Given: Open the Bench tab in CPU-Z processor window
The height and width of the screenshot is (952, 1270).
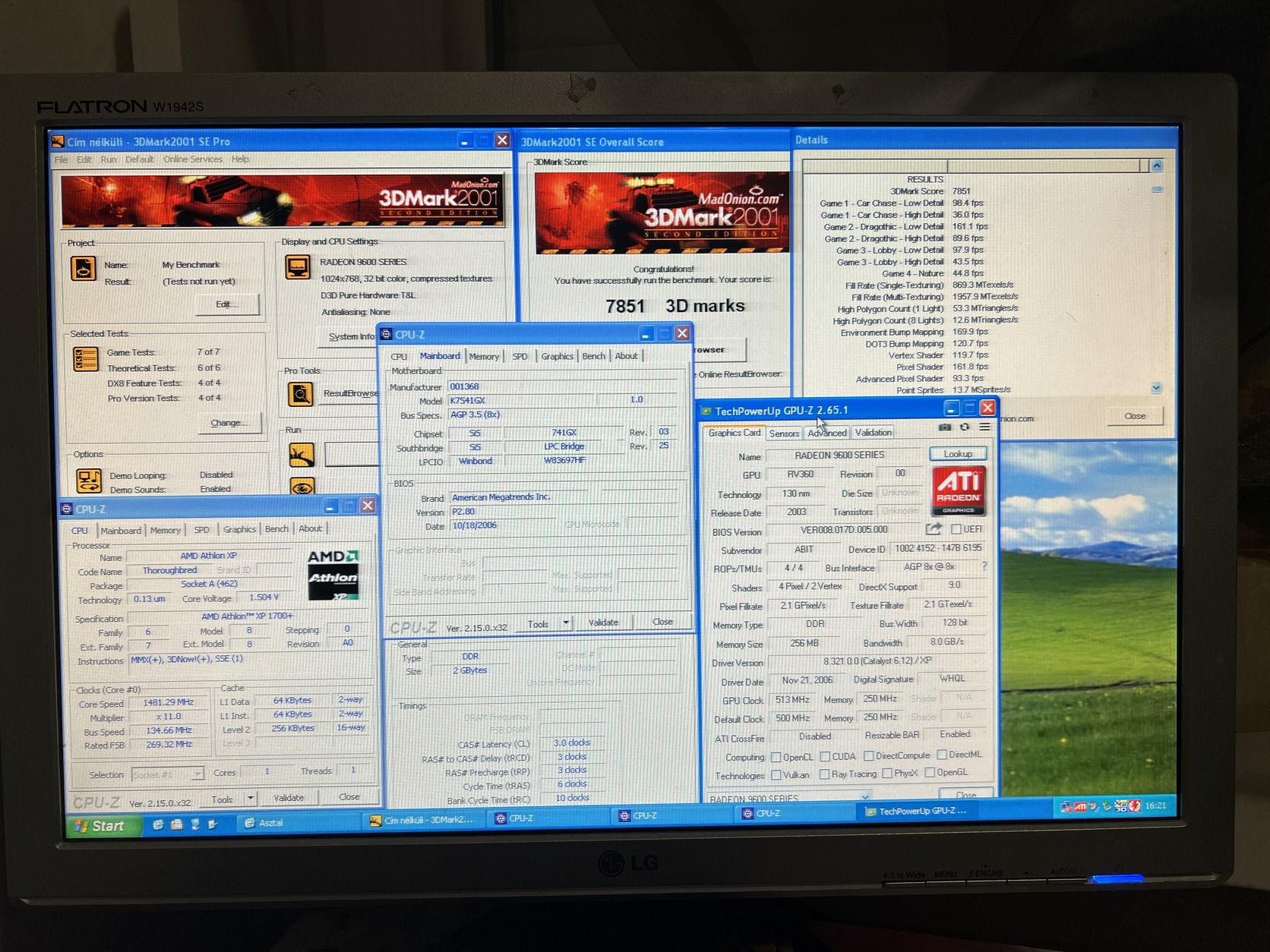Looking at the screenshot, I should (x=276, y=529).
